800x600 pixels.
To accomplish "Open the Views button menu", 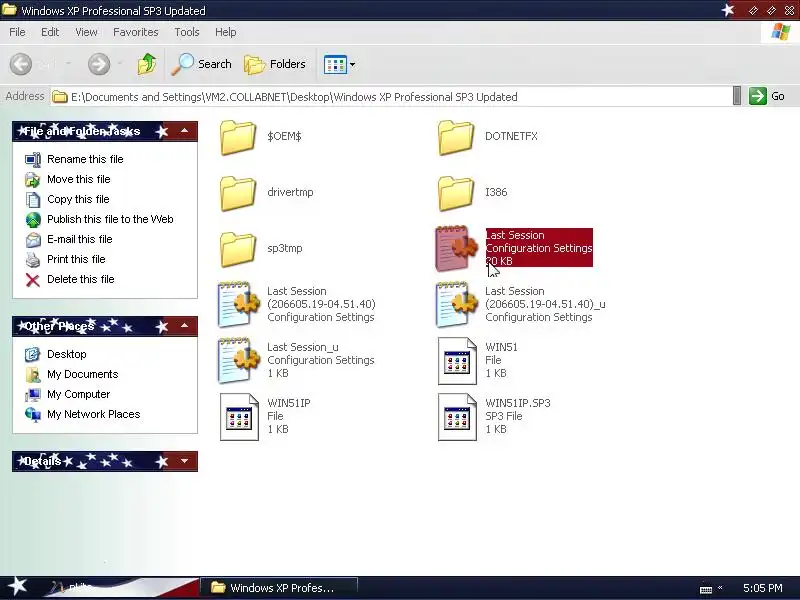I will tap(339, 64).
